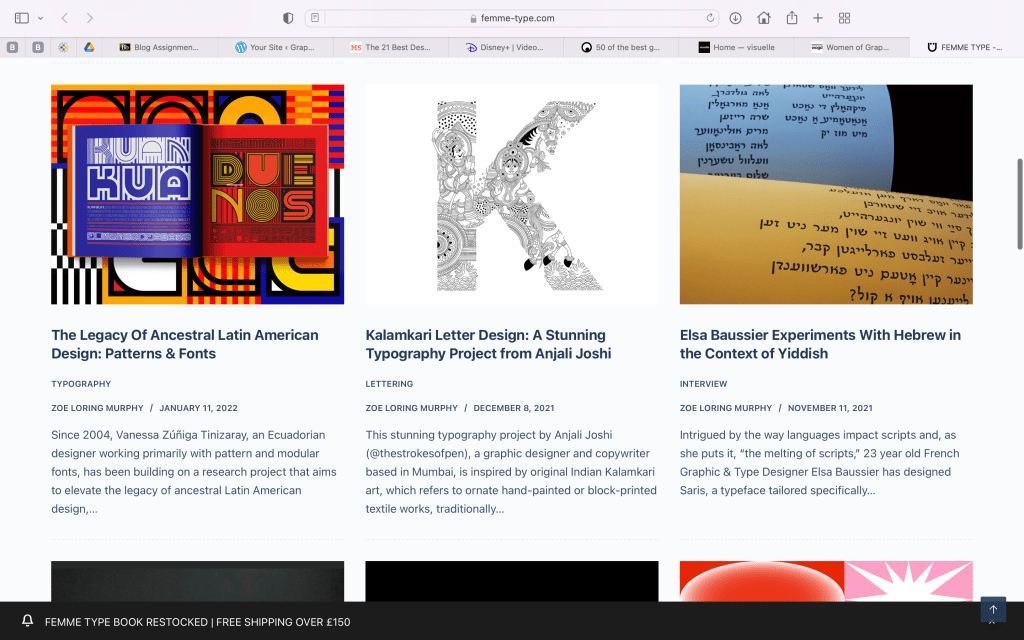Open the Google Drive pinned tab
Image resolution: width=1024 pixels, height=640 pixels.
point(88,47)
